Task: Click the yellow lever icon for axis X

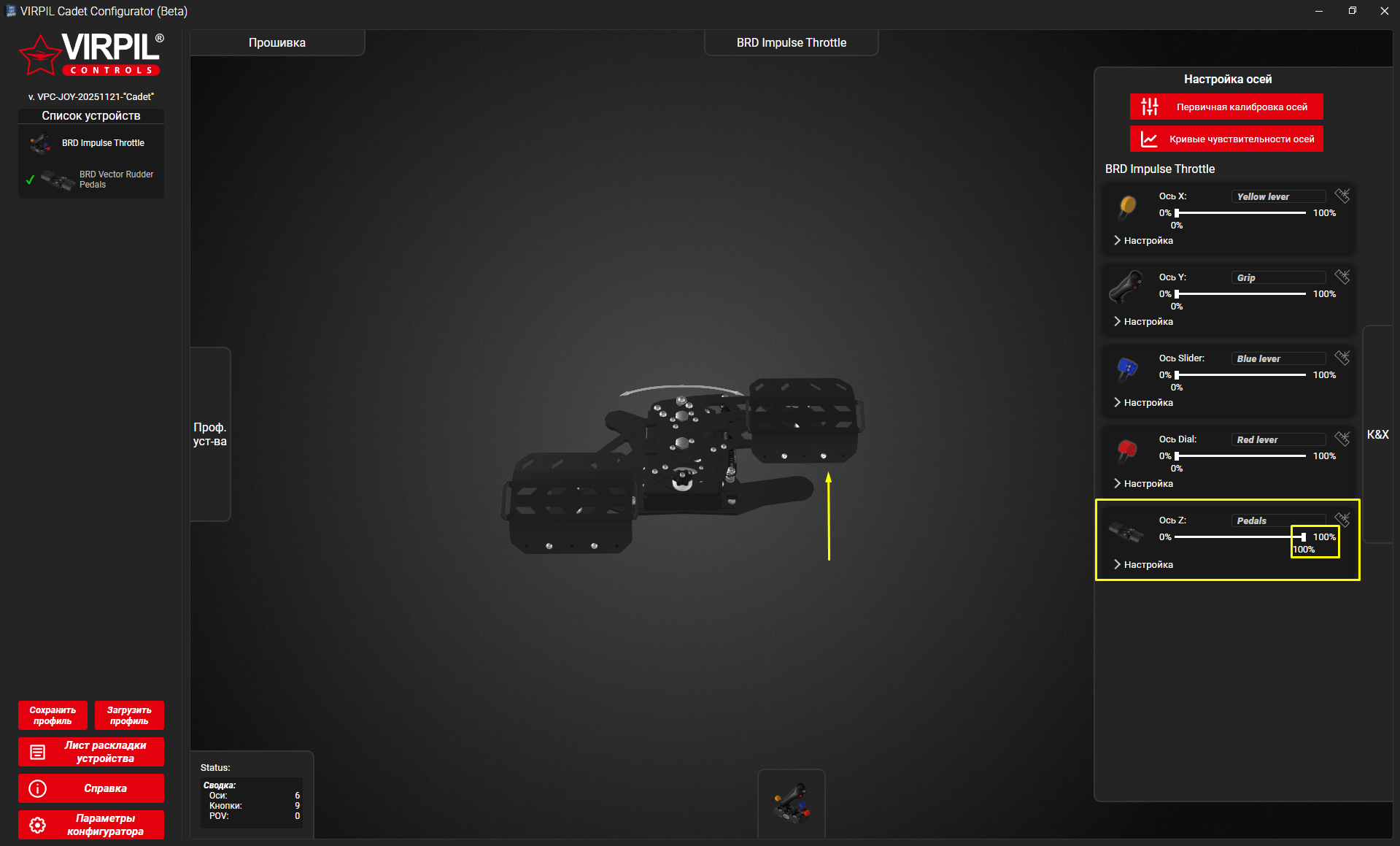Action: [1127, 207]
